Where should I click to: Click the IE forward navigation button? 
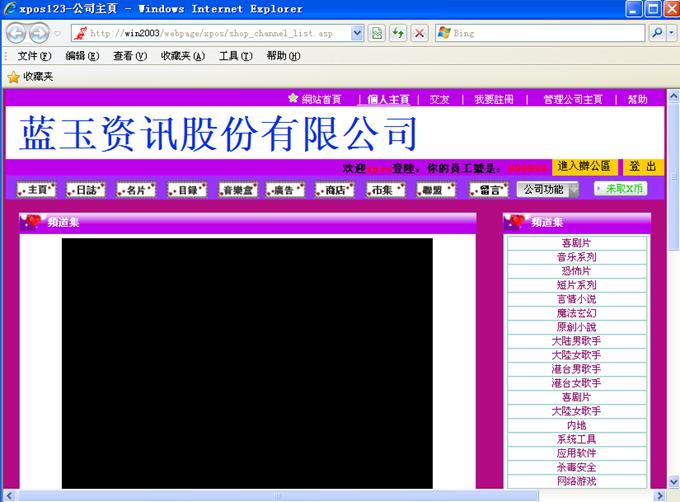pos(40,33)
